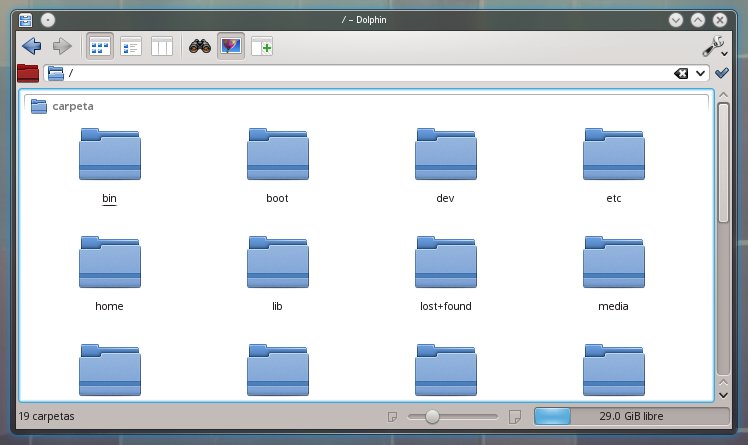Viewport: 748px width, 445px height.
Task: Clear the location bar text
Action: click(x=681, y=73)
